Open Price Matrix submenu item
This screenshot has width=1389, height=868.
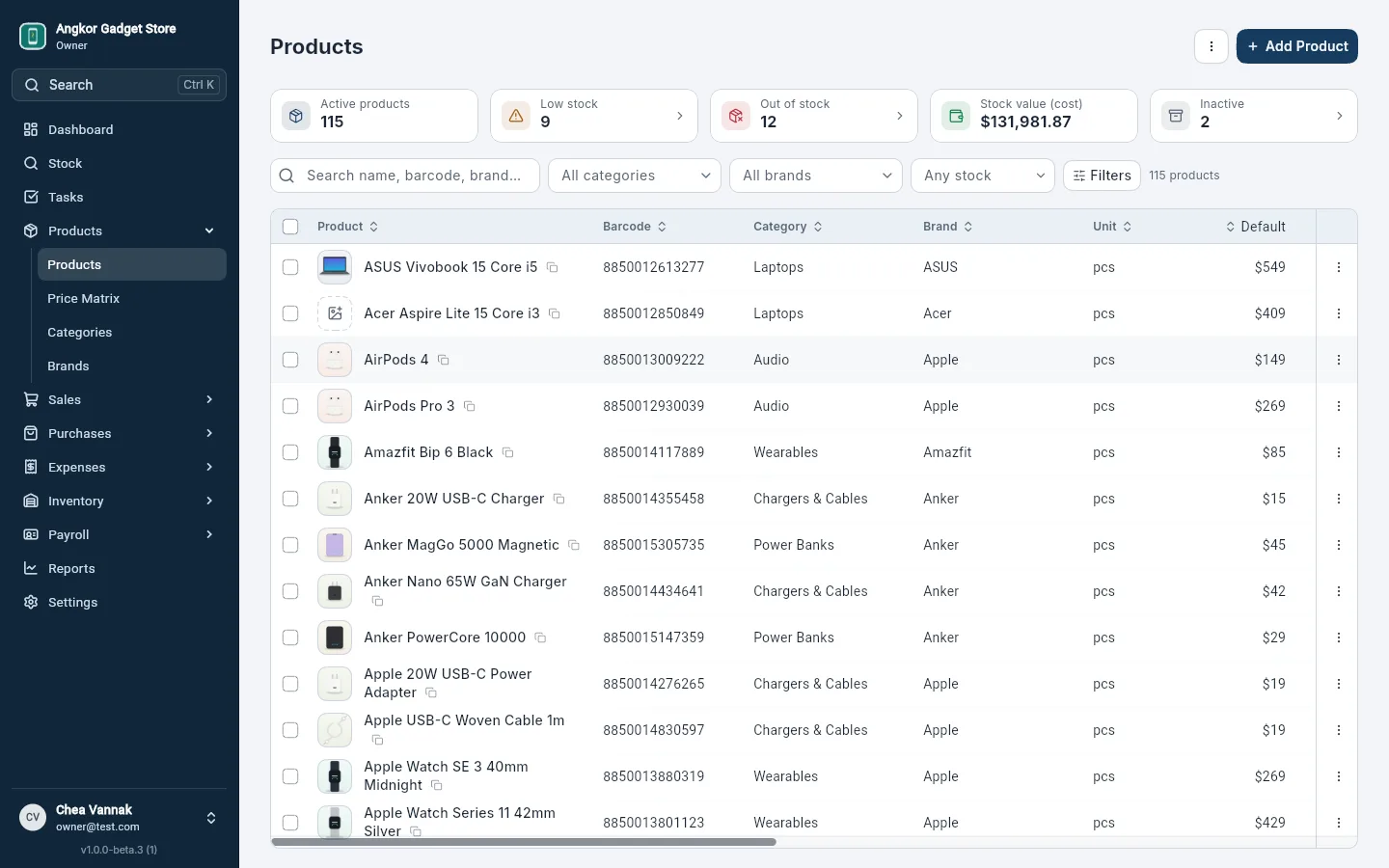(x=132, y=298)
